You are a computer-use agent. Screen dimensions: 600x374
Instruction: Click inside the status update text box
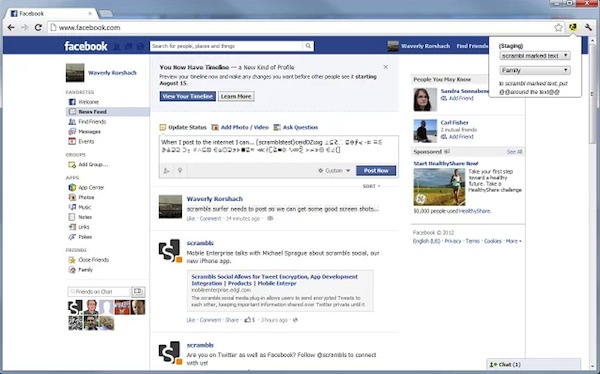tap(279, 149)
